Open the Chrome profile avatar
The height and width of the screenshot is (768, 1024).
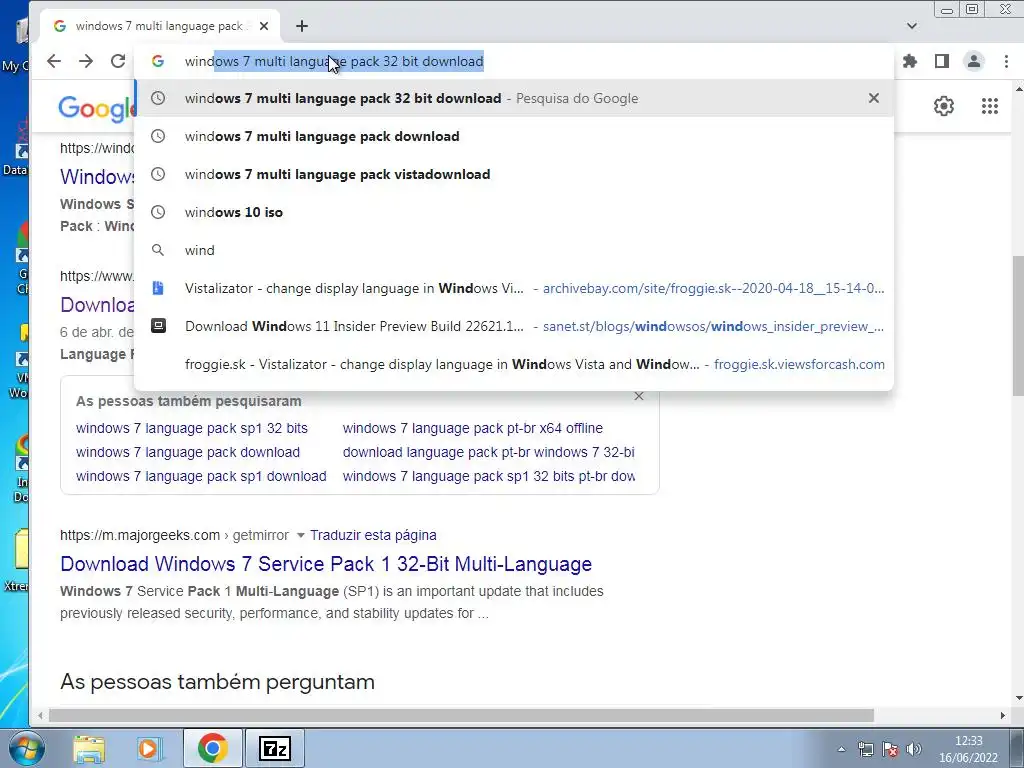[x=974, y=61]
